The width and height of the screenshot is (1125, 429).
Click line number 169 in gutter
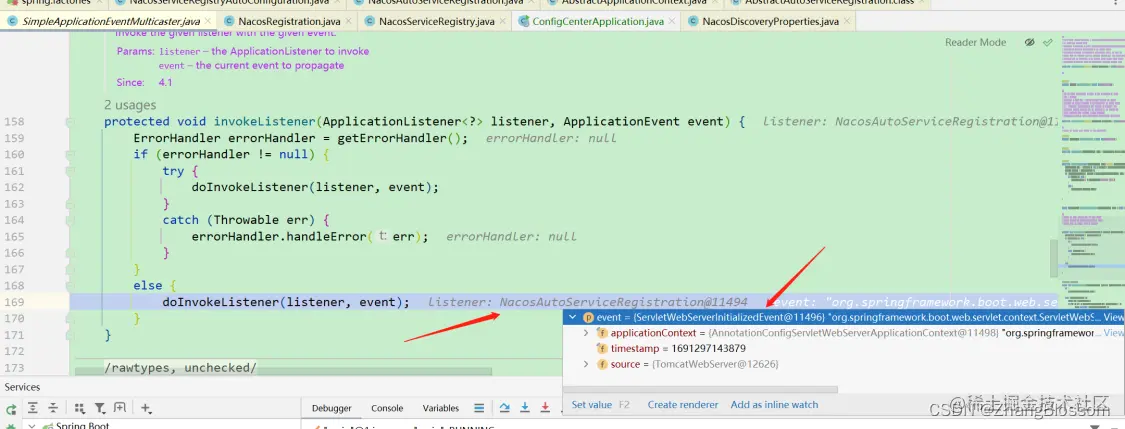pyautogui.click(x=14, y=302)
